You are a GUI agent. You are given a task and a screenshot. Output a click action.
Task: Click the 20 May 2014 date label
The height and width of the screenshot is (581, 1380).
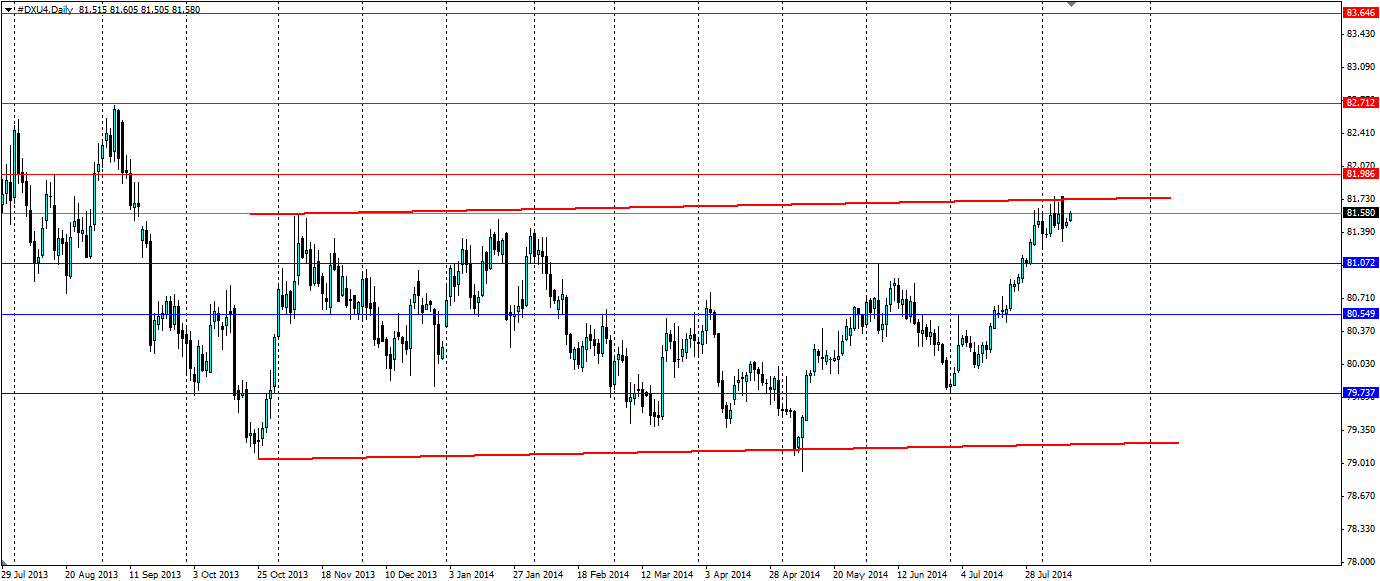pos(859,575)
